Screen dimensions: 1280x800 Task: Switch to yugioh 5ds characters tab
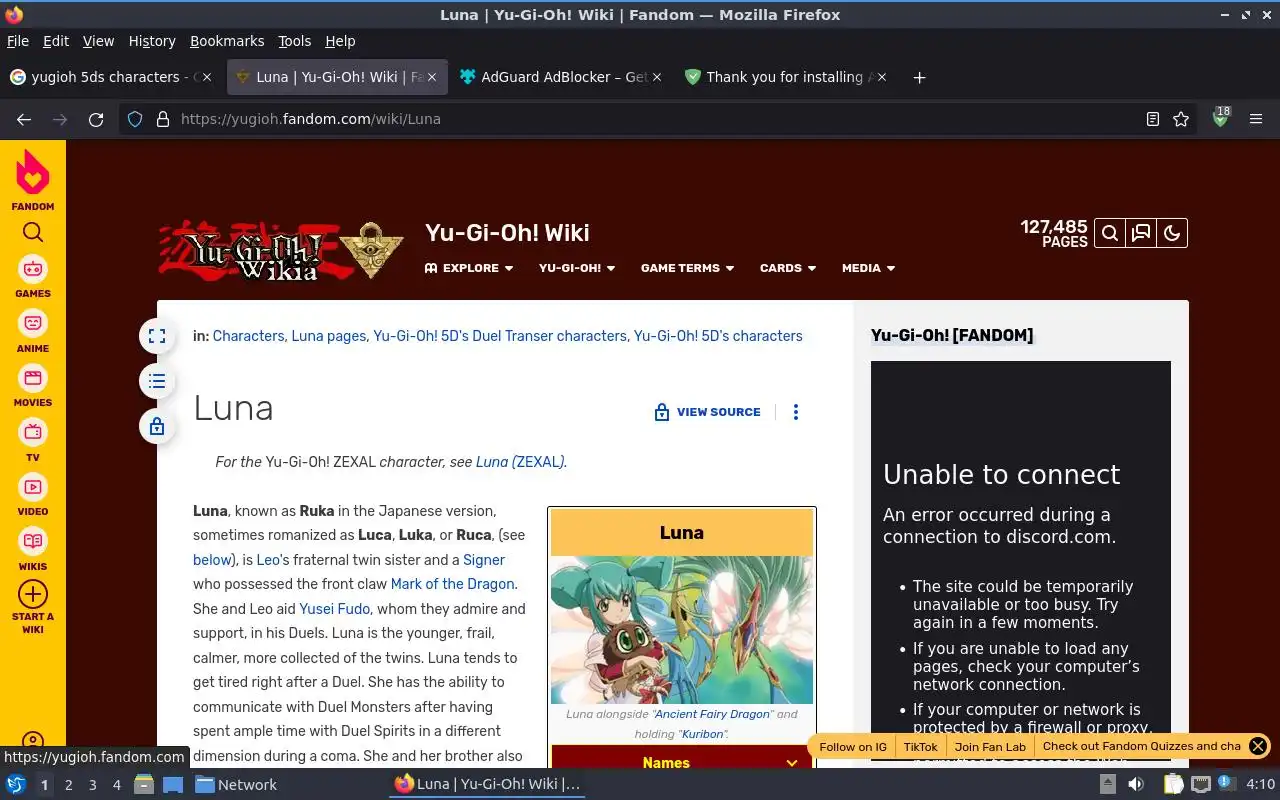point(113,77)
